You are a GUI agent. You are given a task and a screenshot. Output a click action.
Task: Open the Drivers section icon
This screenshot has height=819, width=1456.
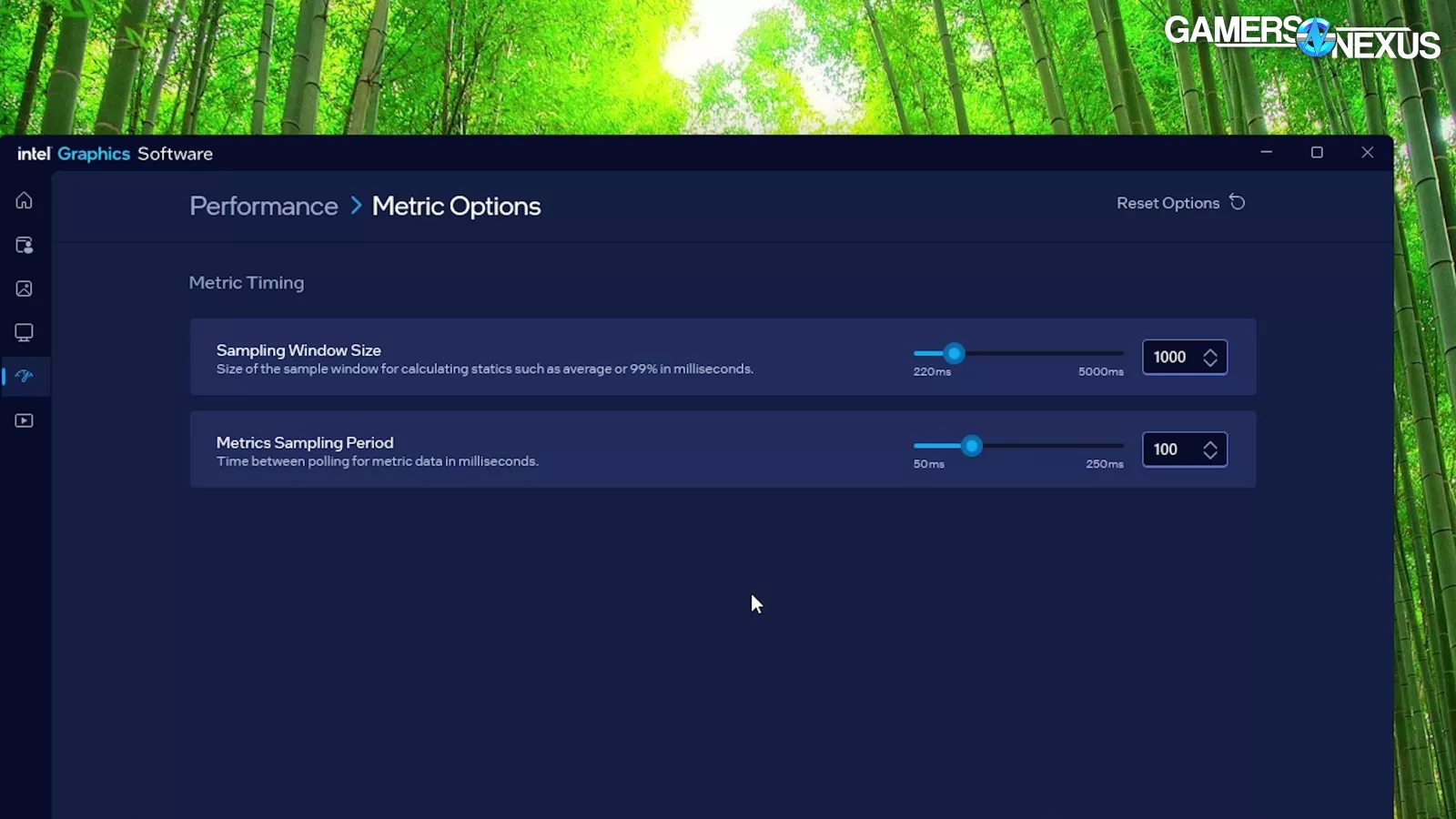(24, 245)
